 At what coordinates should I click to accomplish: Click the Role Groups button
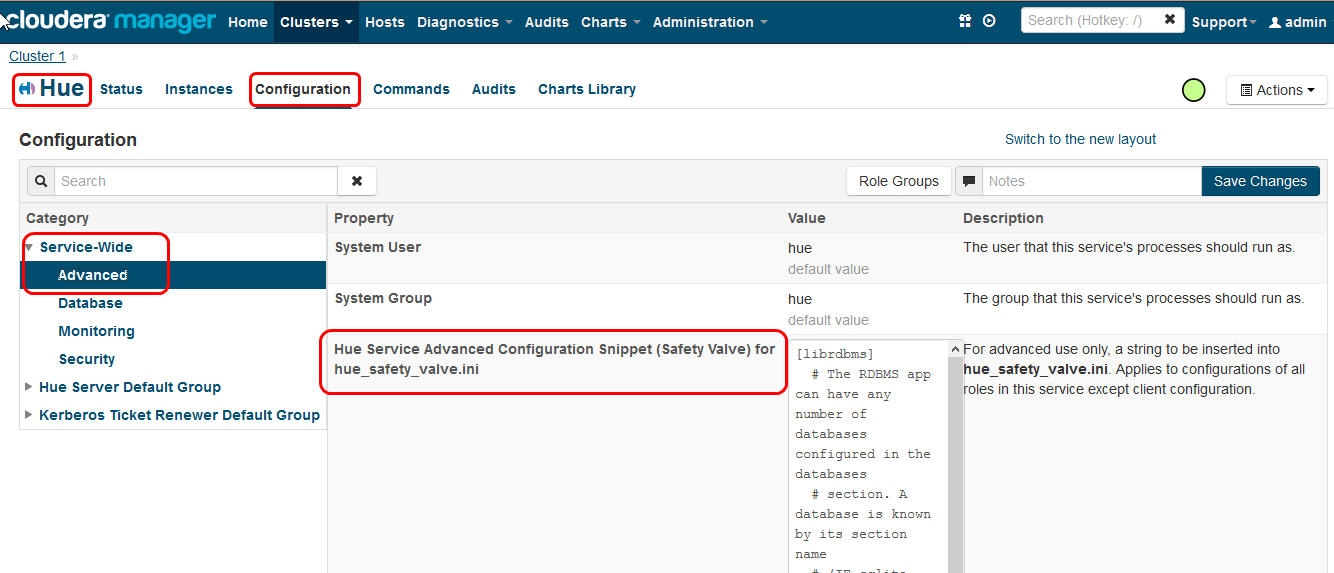coord(899,181)
